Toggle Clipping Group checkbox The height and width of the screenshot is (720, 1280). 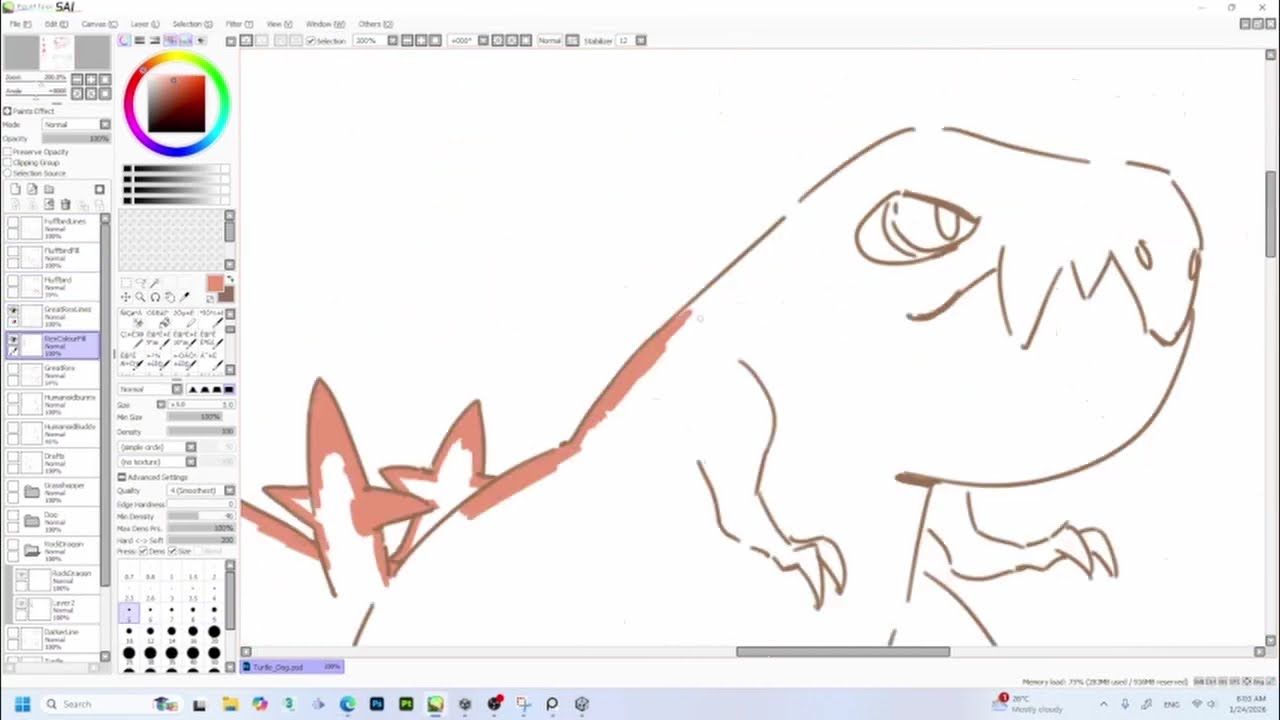pos(8,162)
